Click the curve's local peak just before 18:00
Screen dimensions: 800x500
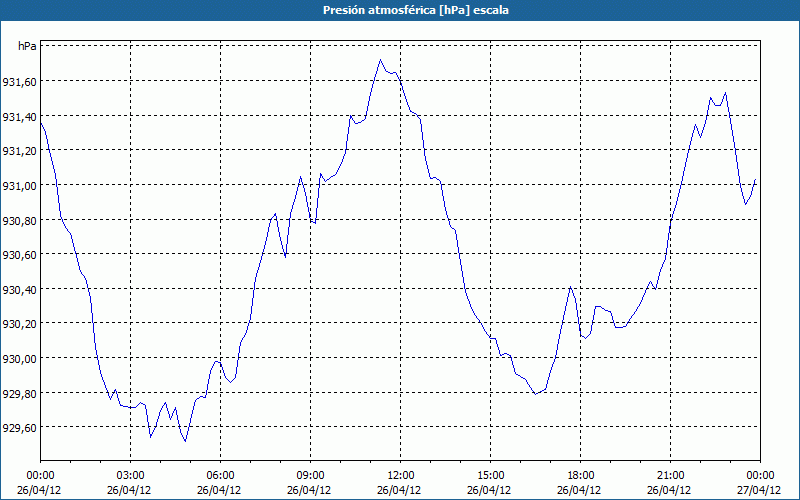(x=570, y=287)
